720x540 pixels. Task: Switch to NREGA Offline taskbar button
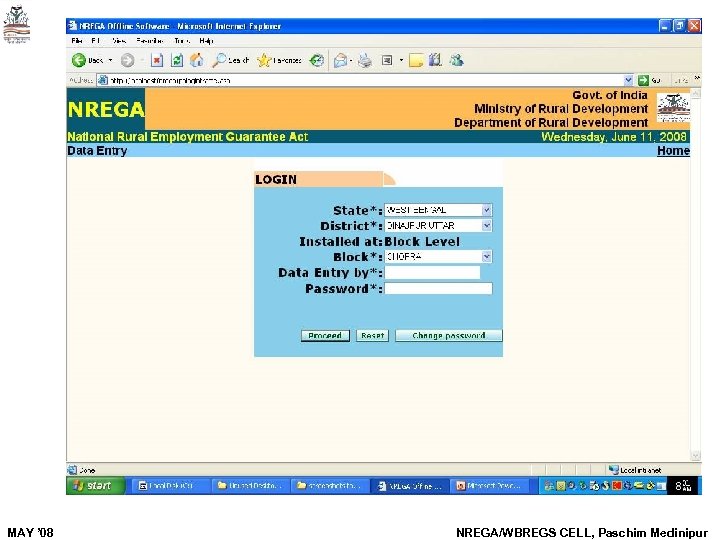coord(410,486)
